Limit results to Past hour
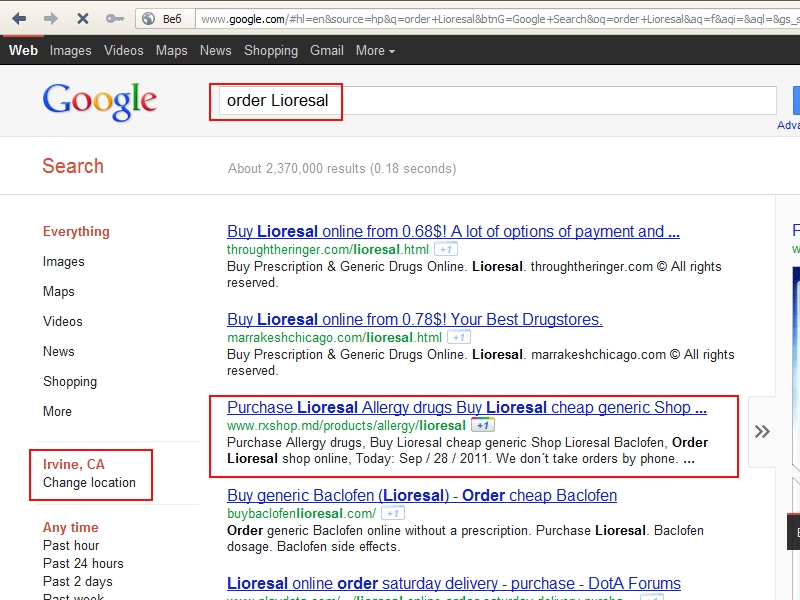The image size is (800, 600). click(x=71, y=545)
